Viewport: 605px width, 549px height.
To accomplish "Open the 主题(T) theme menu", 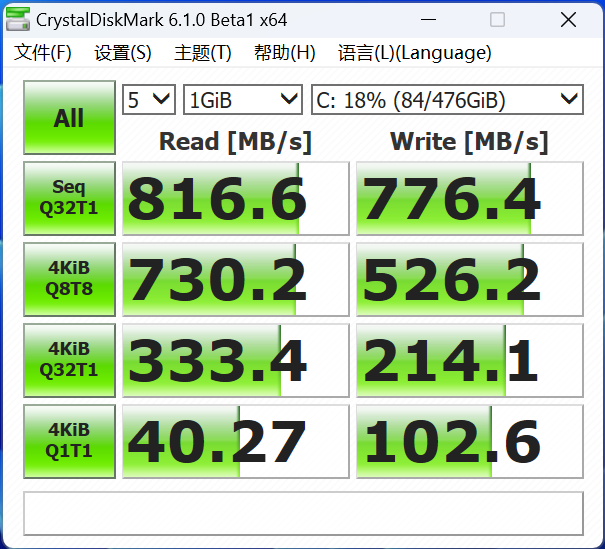I will click(x=203, y=53).
